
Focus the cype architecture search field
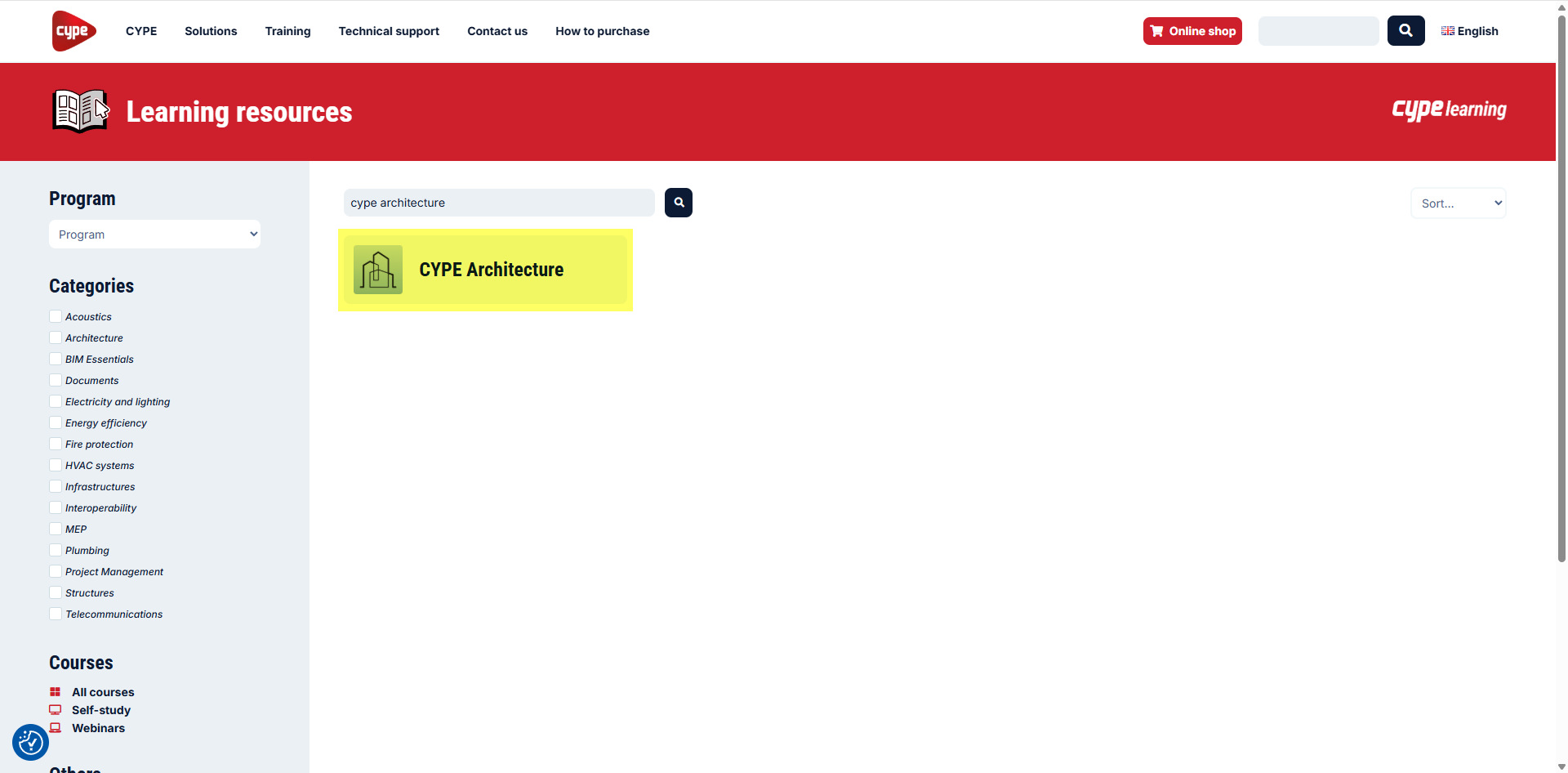click(498, 203)
